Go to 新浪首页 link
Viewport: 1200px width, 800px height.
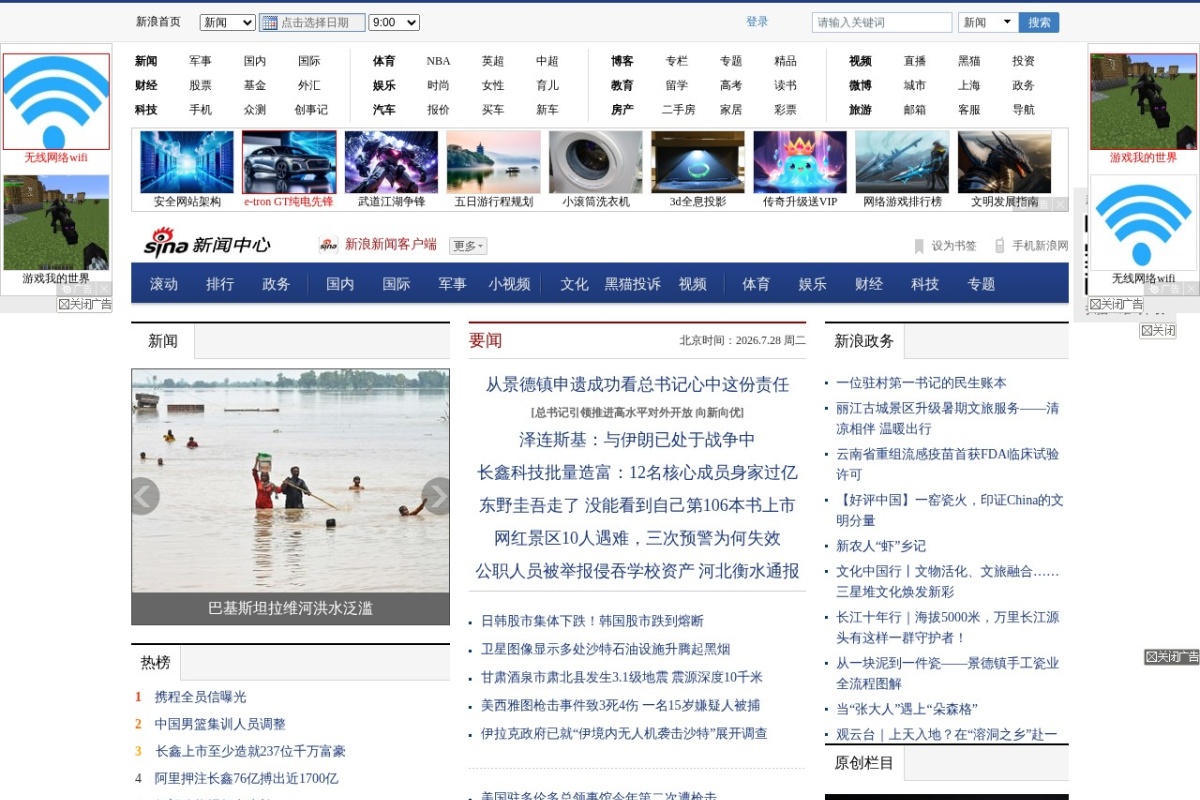pos(158,22)
